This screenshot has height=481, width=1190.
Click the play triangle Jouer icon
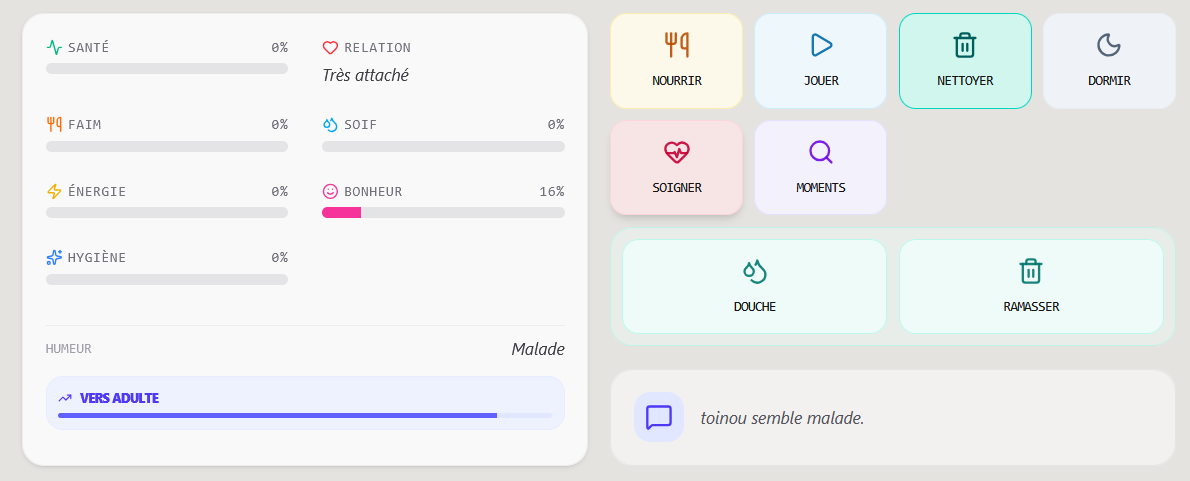[x=821, y=44]
